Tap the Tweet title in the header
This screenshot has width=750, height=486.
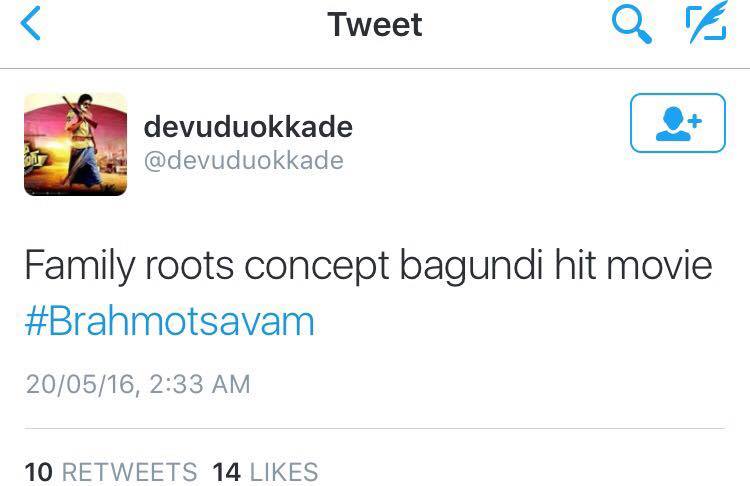pos(375,24)
